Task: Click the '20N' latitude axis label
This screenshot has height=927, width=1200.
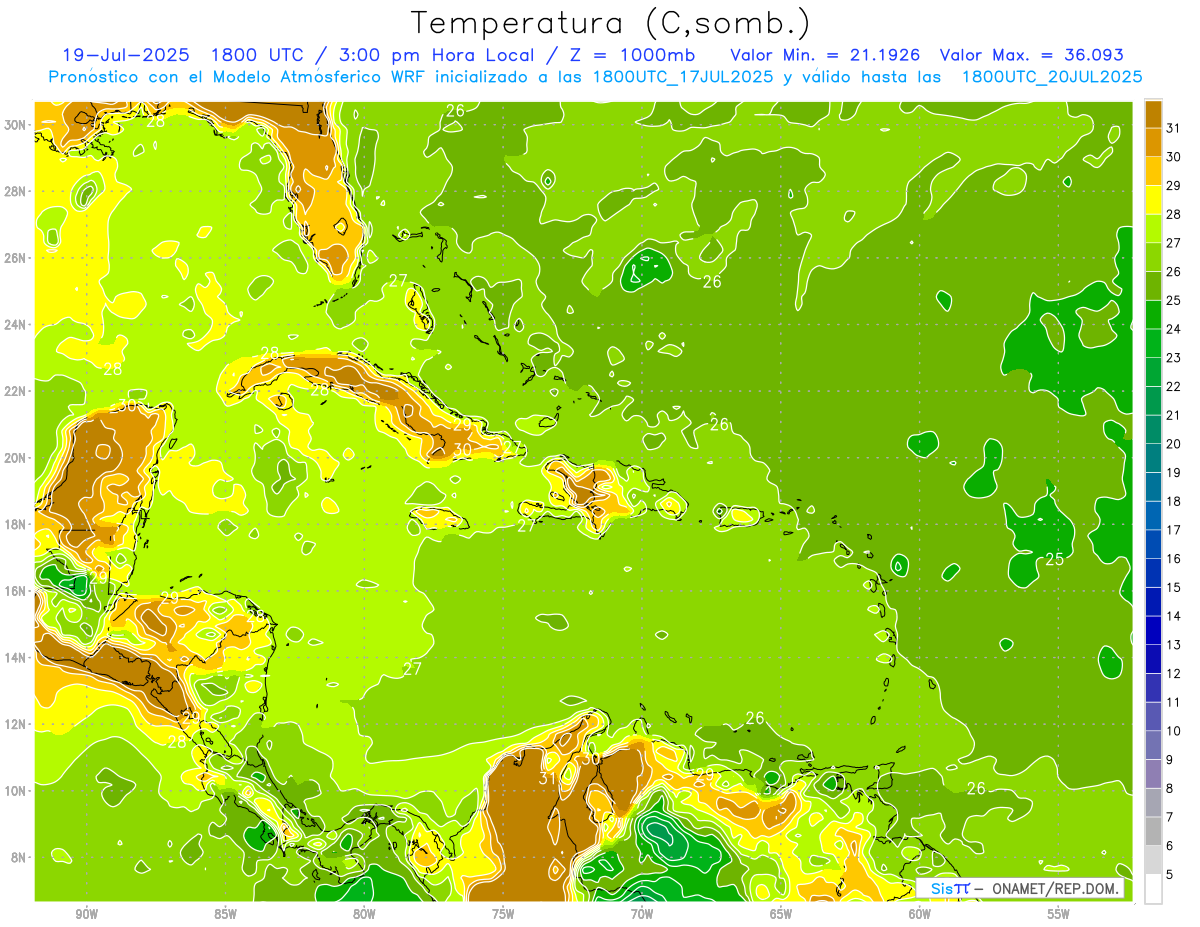Action: (16, 458)
